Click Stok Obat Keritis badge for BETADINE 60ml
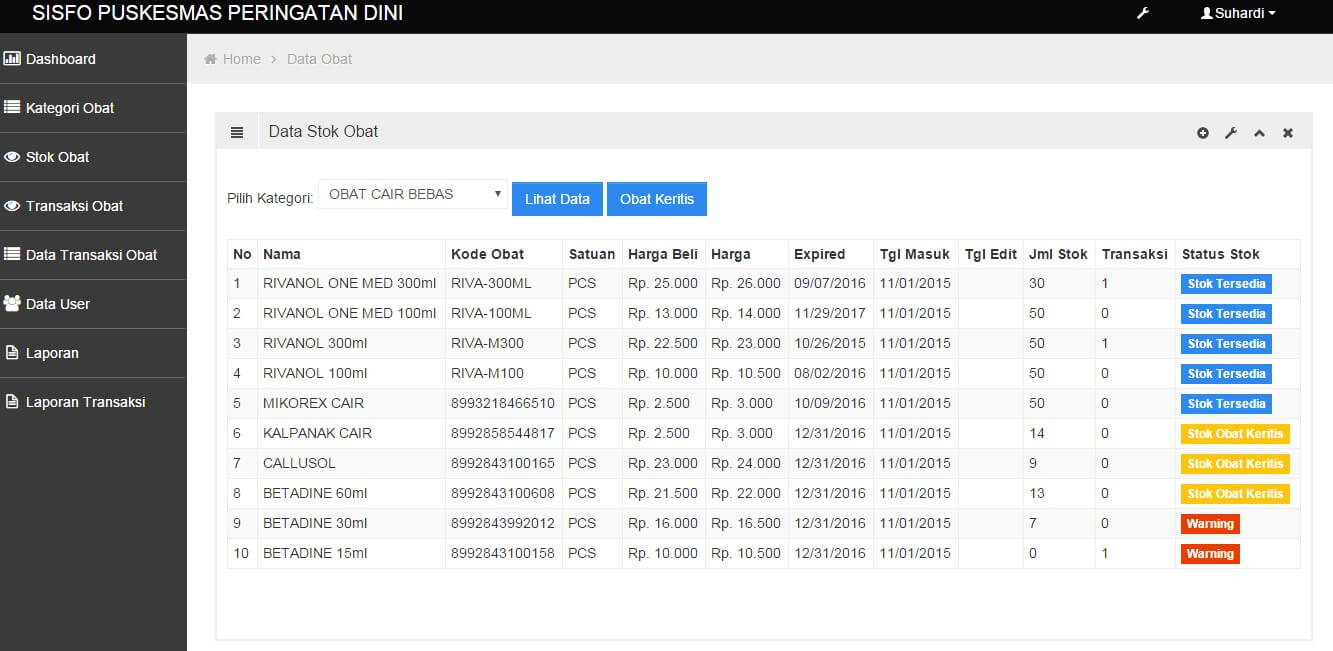The image size is (1333, 651). coord(1236,494)
